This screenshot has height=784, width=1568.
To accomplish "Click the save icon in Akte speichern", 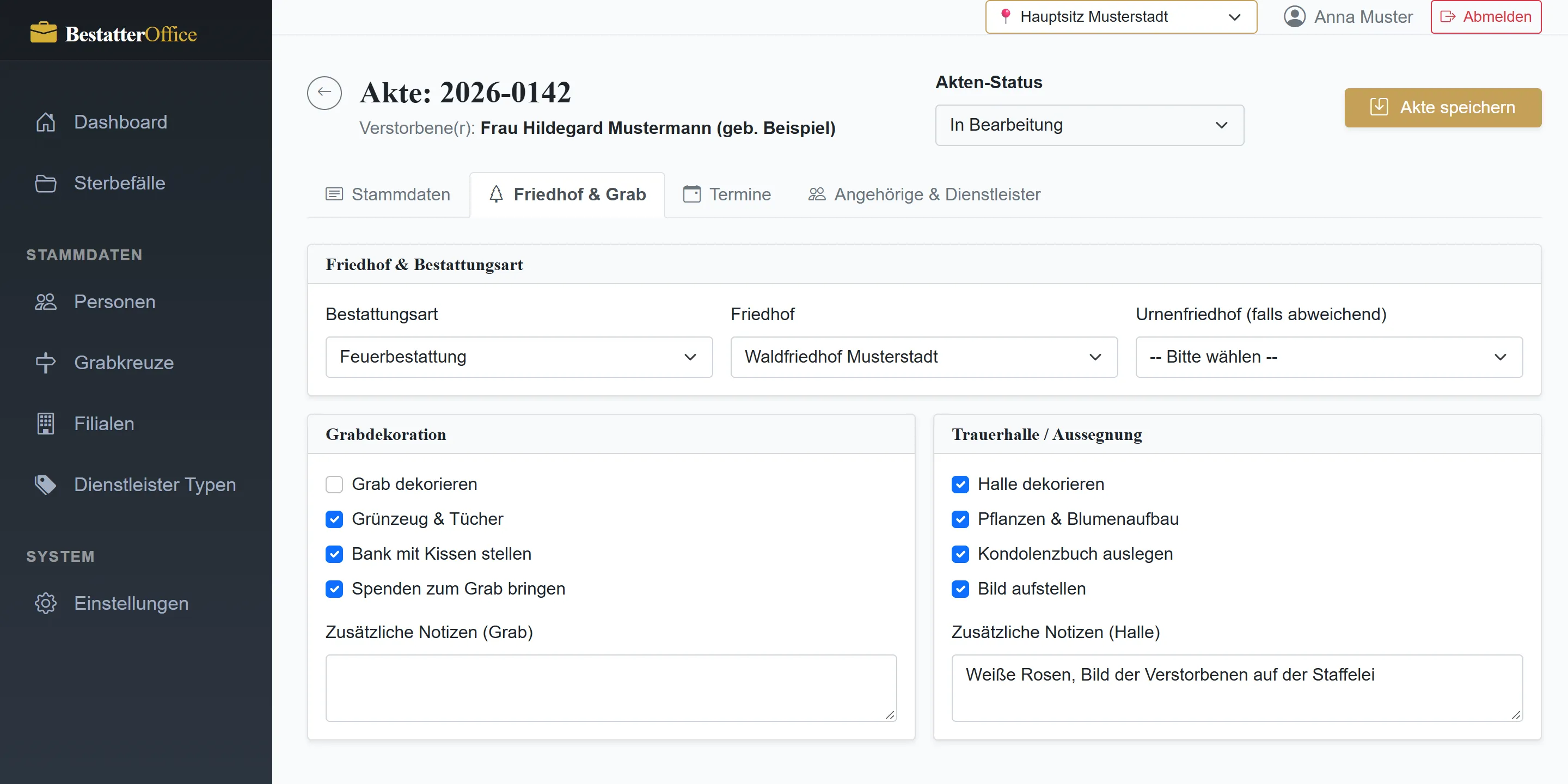I will tap(1379, 107).
